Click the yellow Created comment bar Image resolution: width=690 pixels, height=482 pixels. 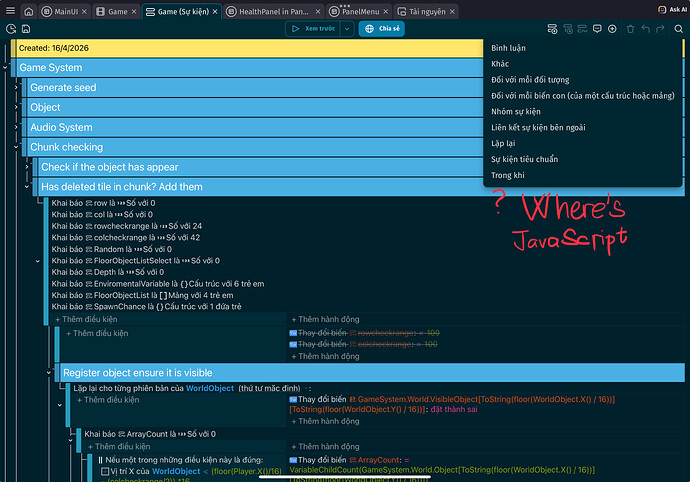click(249, 48)
